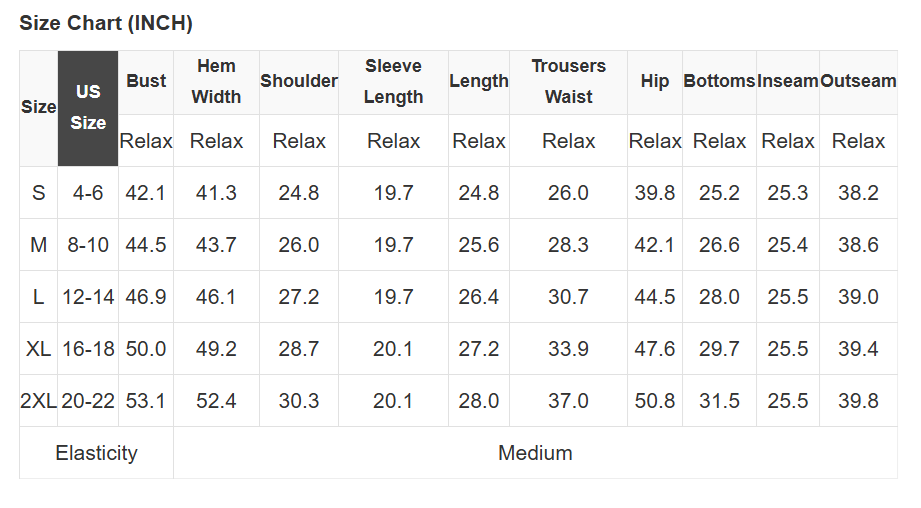Click the Sleeve Length column header
The height and width of the screenshot is (508, 921).
(393, 81)
